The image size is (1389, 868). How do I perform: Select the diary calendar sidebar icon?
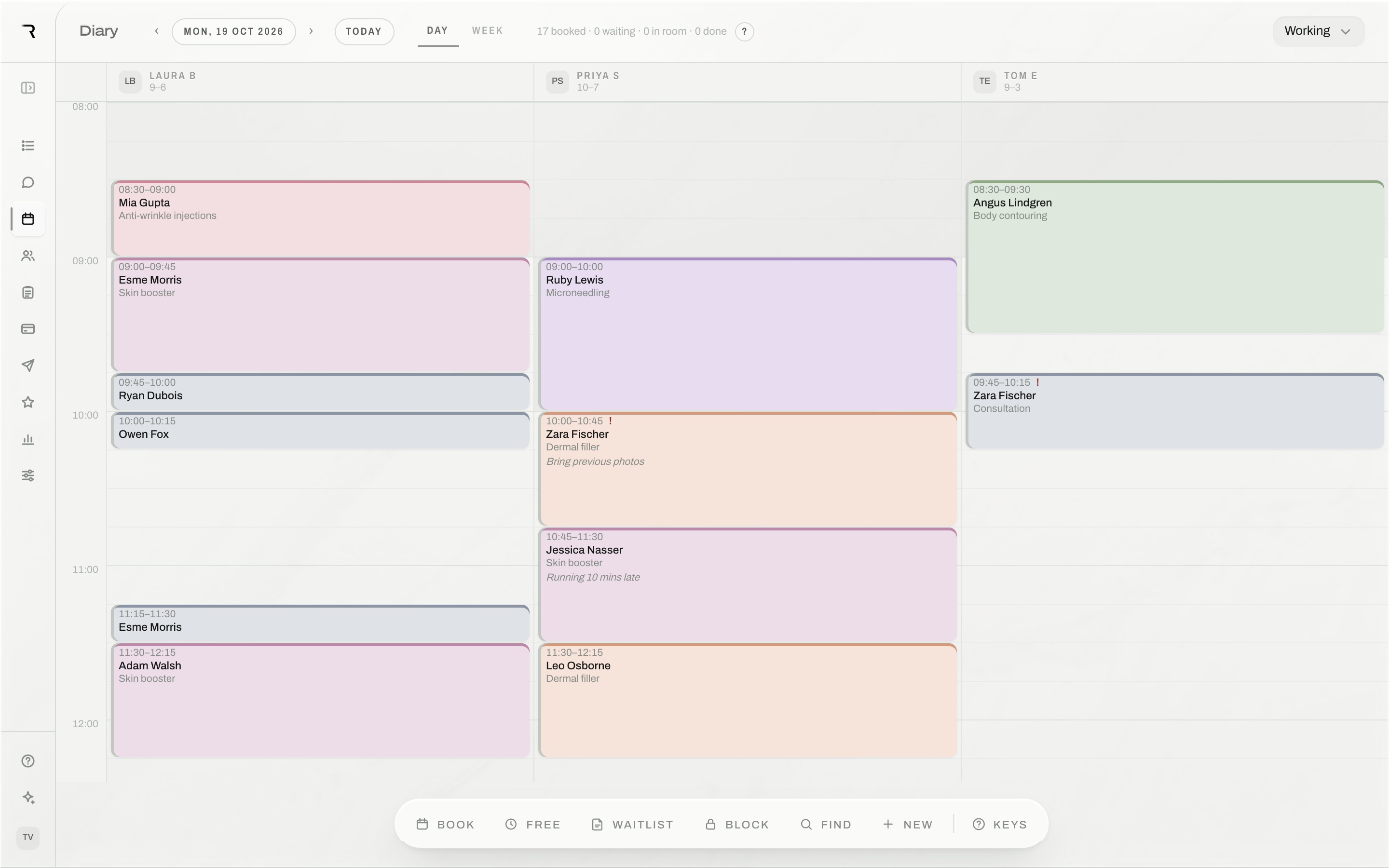27,219
